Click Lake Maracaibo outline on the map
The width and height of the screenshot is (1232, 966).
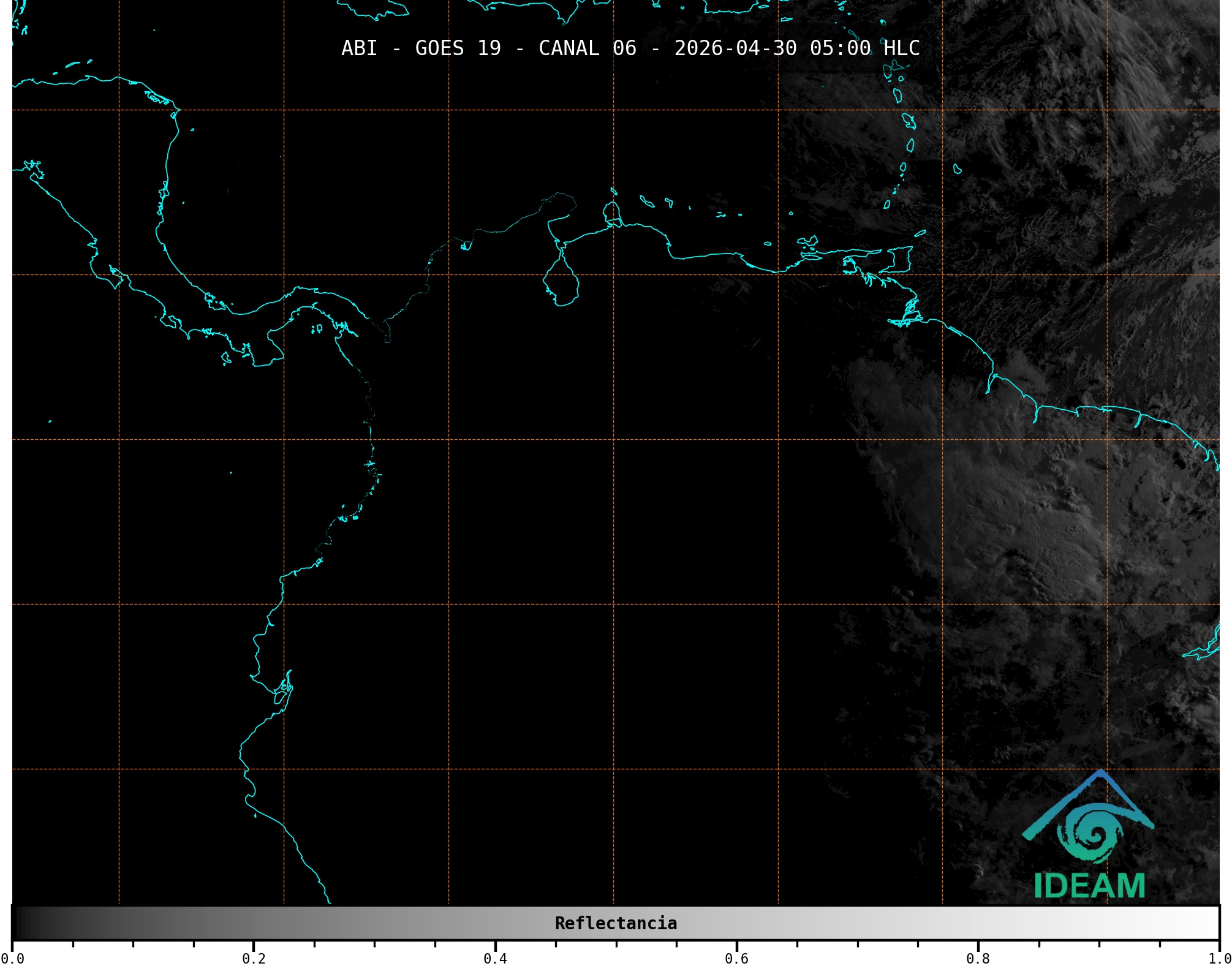tap(562, 283)
